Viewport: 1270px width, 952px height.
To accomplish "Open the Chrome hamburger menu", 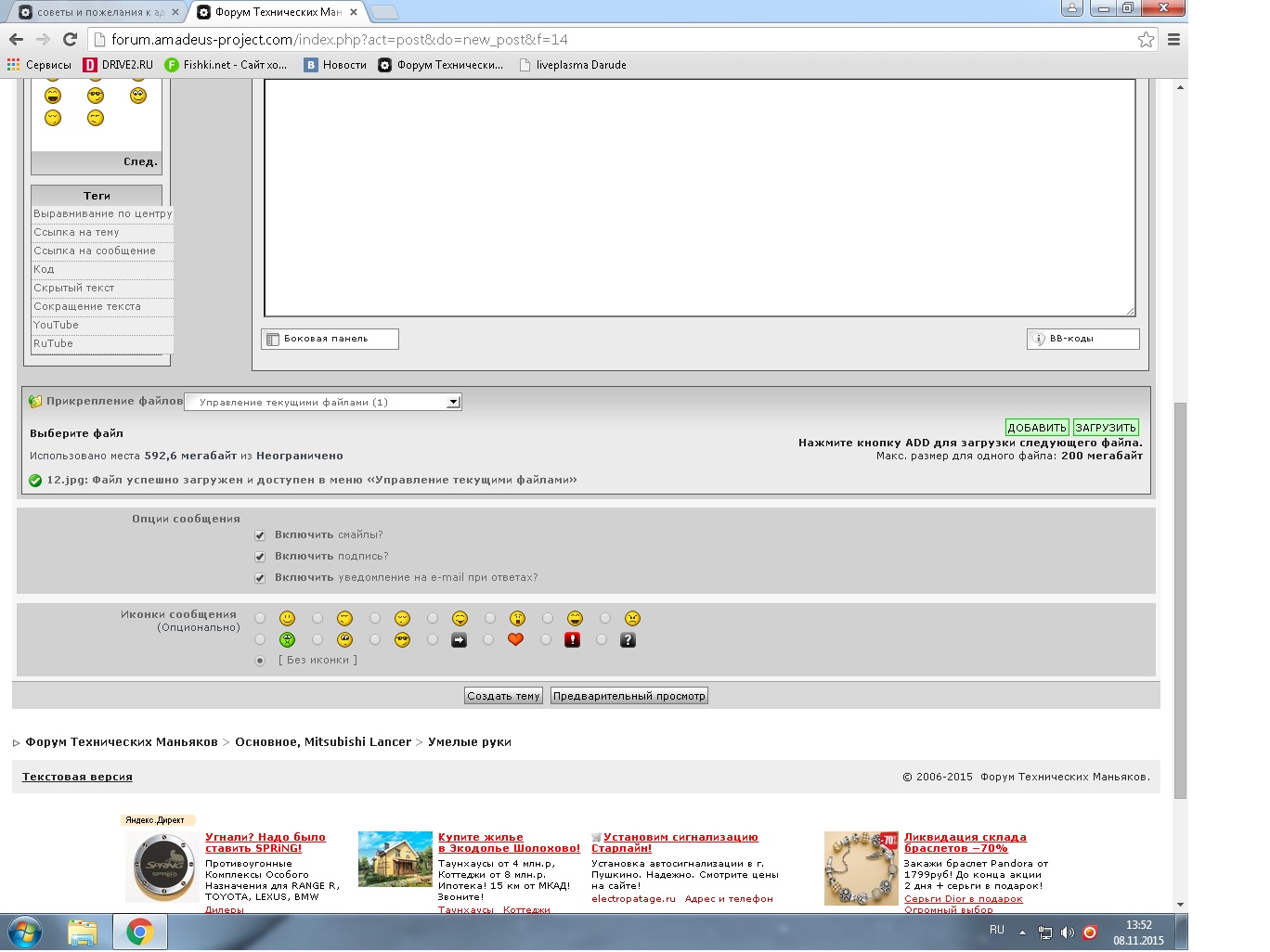I will pos(1173,39).
